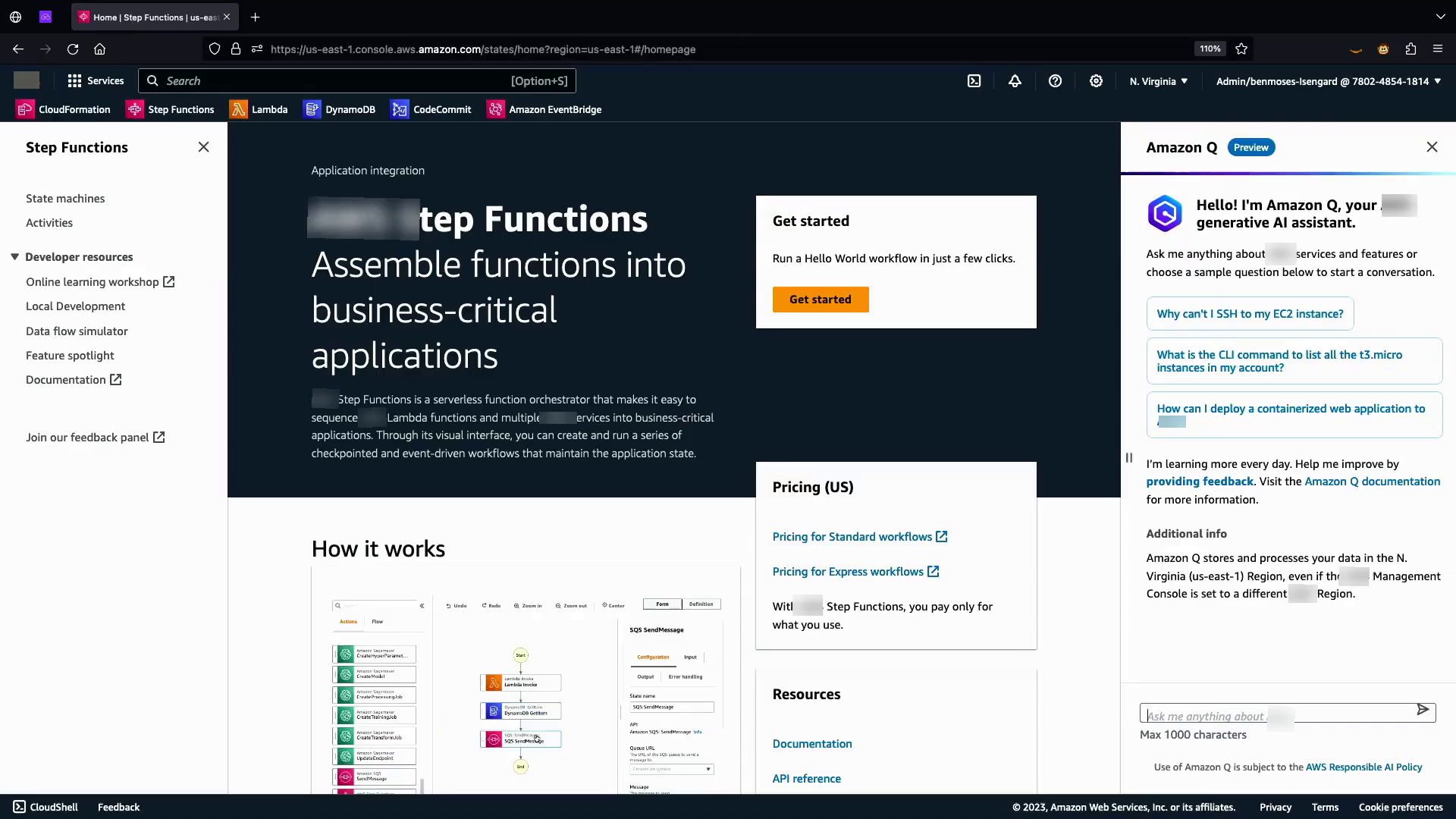
Task: Bookmark this page with the star icon
Action: 1241,49
